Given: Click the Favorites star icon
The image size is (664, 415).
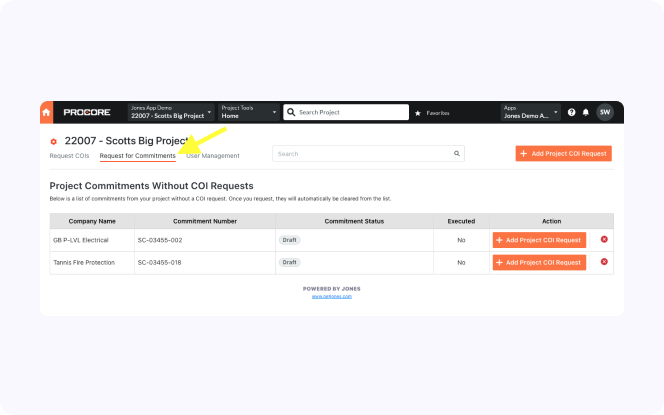Looking at the screenshot, I should coord(418,113).
